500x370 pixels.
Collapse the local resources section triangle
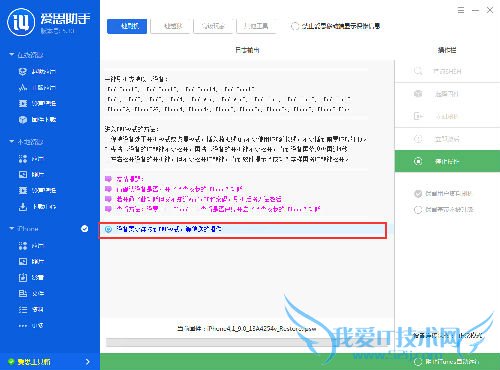click(x=12, y=142)
